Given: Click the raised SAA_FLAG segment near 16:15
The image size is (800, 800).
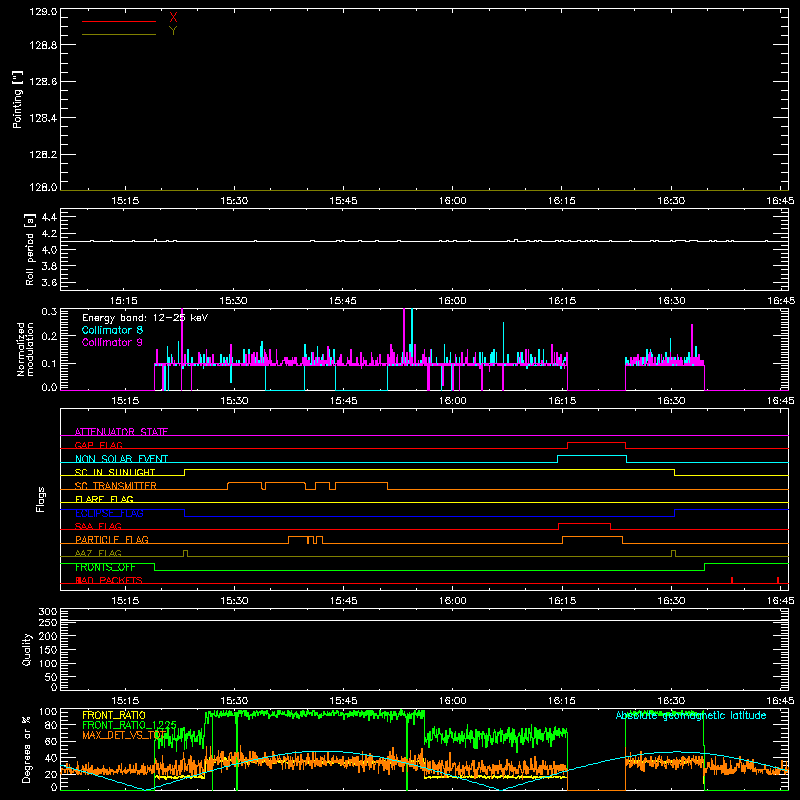Looking at the screenshot, I should pyautogui.click(x=584, y=523).
